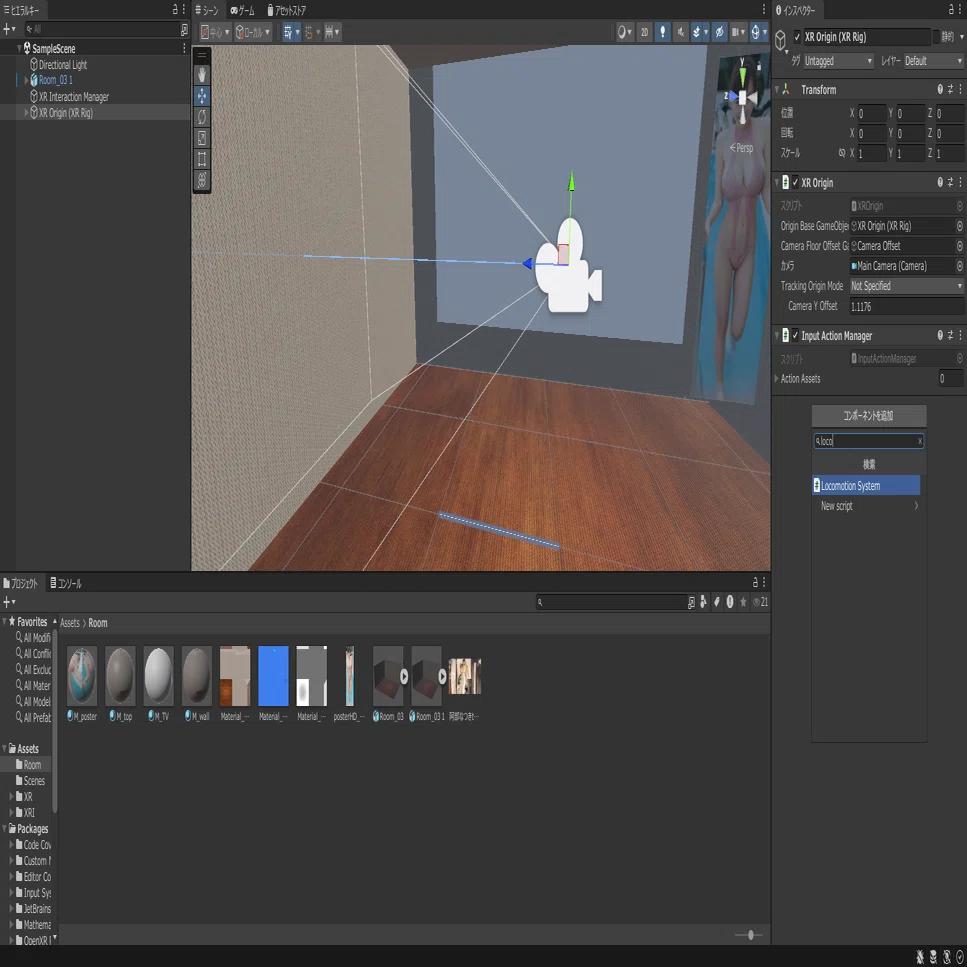The image size is (967, 967).
Task: Toggle scene lighting bulb icon
Action: (662, 32)
